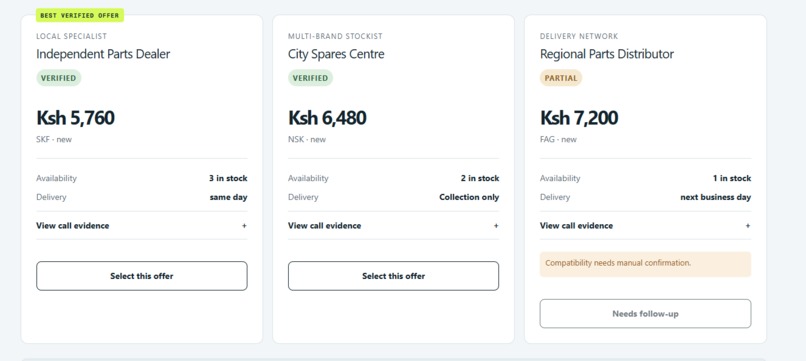Expand call evidence plus icon for City Spares Centre
The height and width of the screenshot is (361, 806).
[x=496, y=226]
